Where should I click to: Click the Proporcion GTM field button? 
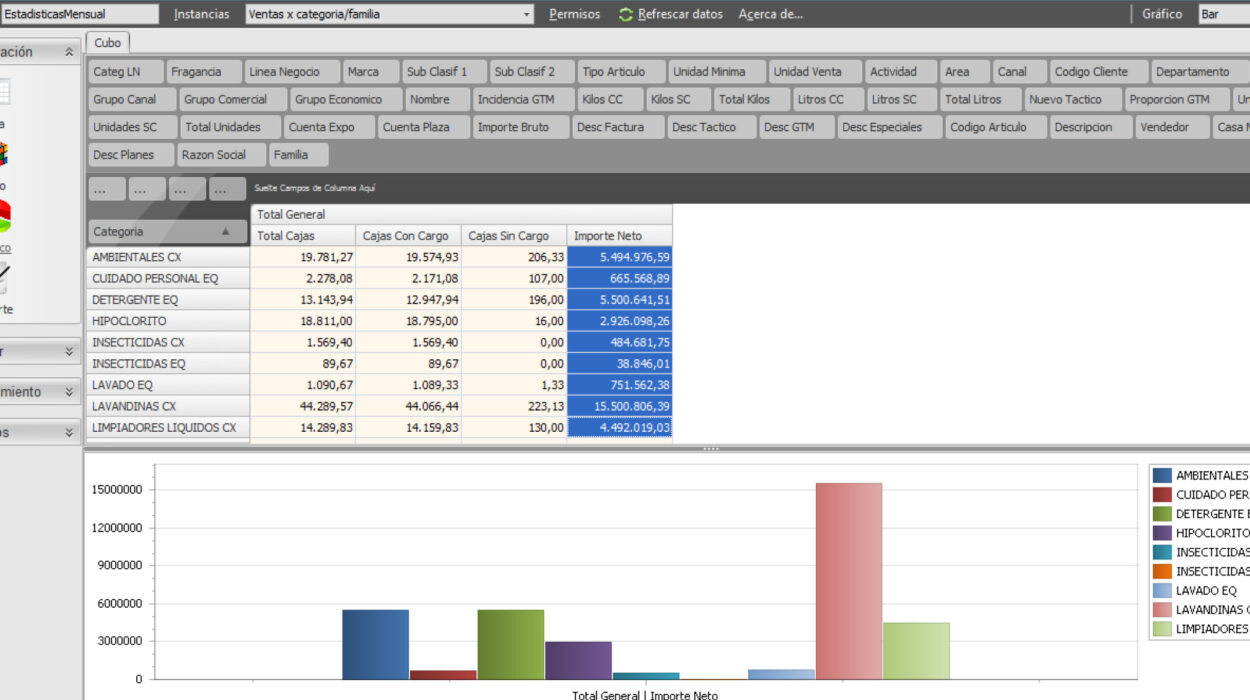tap(1175, 100)
